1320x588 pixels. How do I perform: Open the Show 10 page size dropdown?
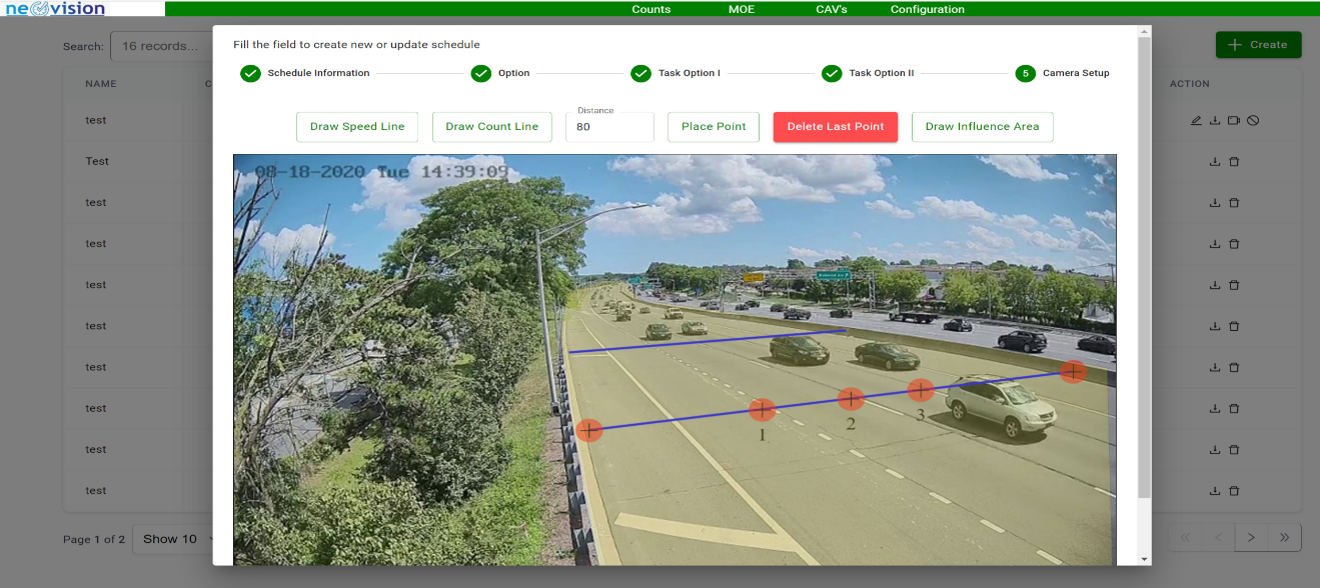176,539
